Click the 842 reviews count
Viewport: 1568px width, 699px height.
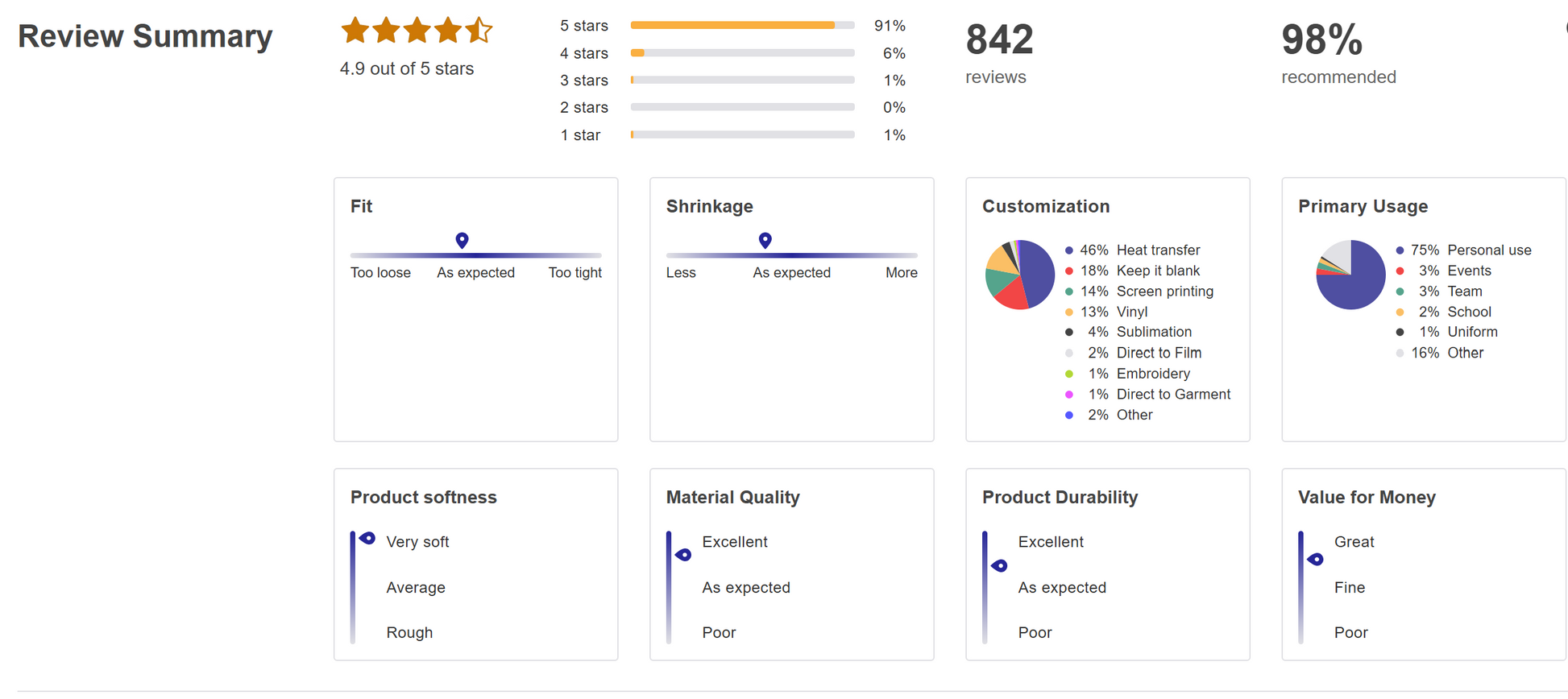click(999, 40)
